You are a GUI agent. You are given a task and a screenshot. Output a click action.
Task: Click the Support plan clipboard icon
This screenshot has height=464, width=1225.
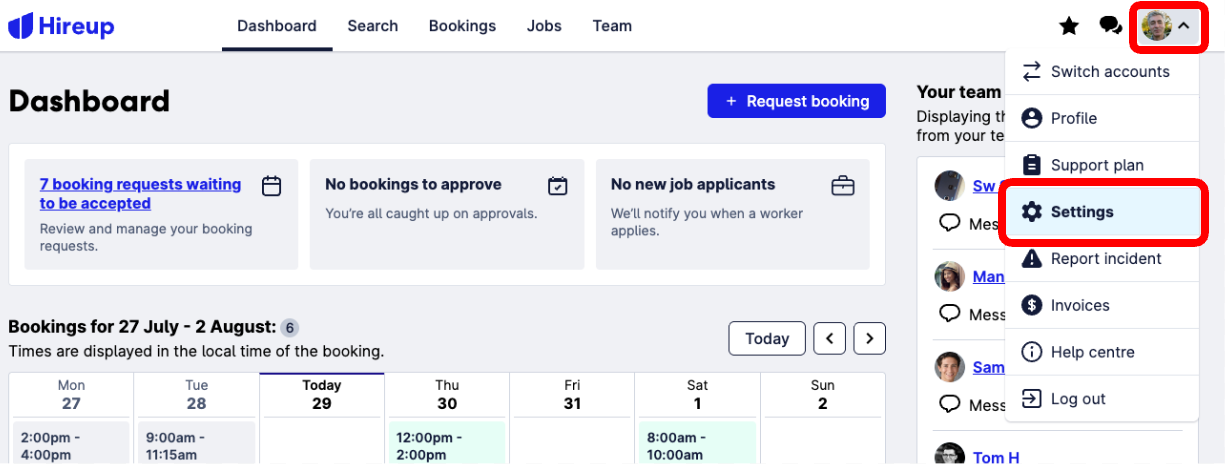tap(1032, 165)
